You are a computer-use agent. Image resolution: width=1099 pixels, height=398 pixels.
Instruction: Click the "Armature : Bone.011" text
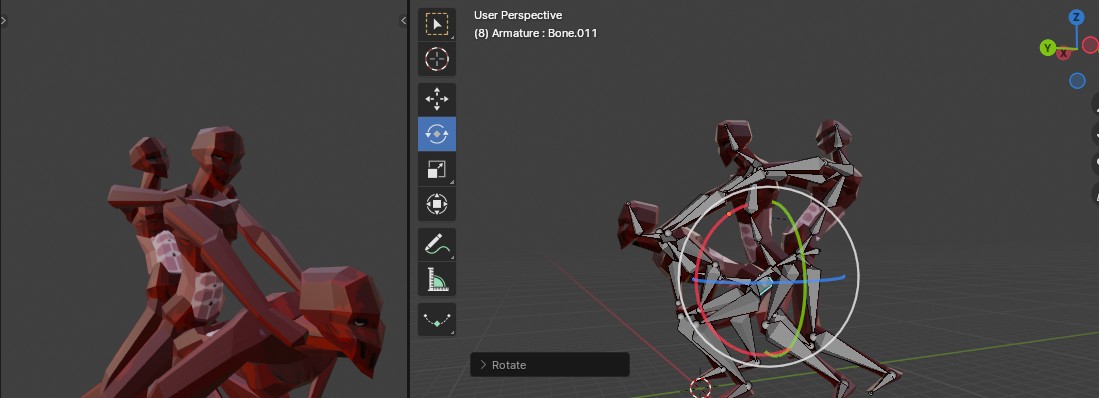point(545,33)
